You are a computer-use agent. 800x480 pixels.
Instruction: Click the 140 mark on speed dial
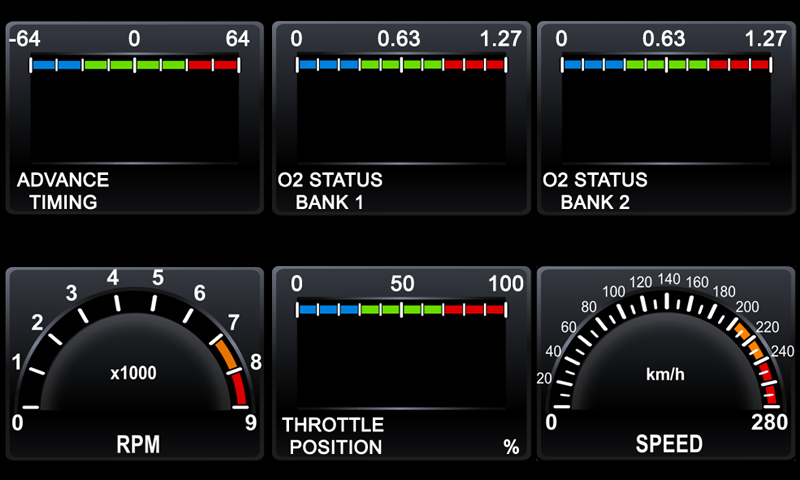pos(669,279)
